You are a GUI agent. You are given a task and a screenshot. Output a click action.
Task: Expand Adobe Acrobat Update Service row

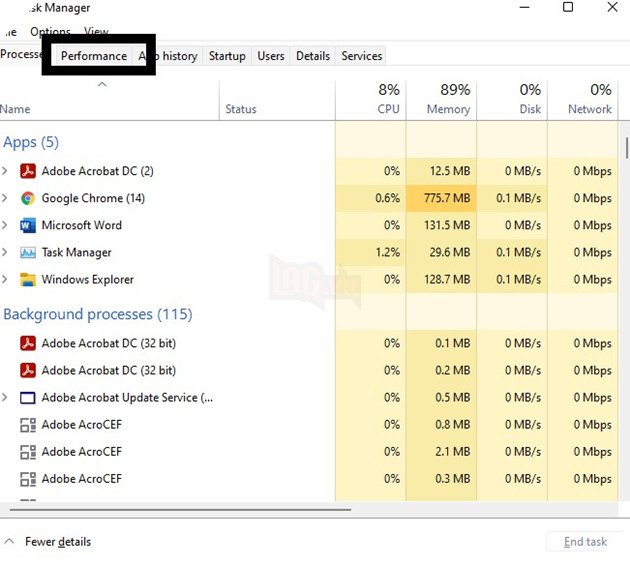(4, 397)
